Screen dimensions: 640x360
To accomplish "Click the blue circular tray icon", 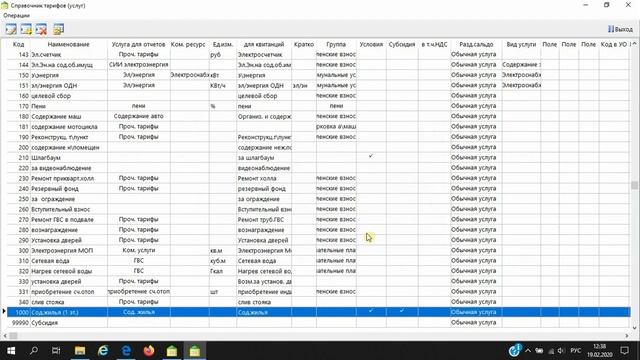I will (515, 350).
